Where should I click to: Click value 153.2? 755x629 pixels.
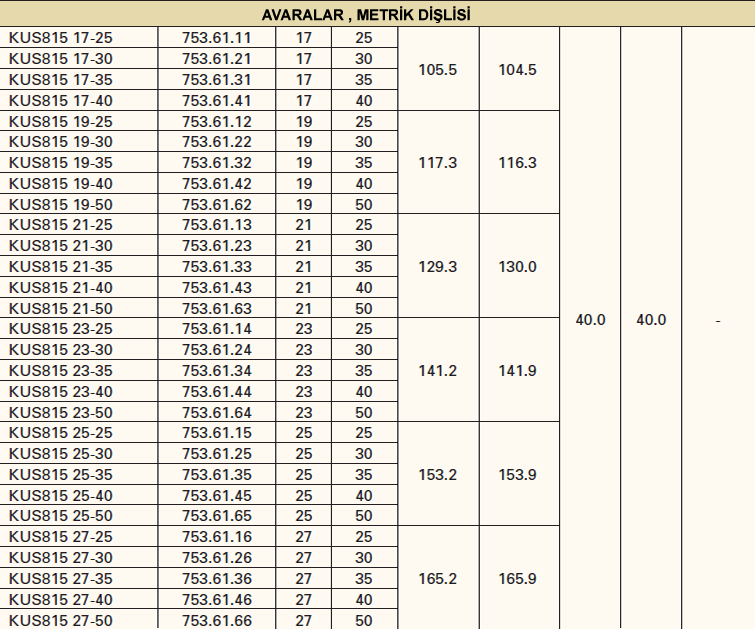[x=437, y=475]
